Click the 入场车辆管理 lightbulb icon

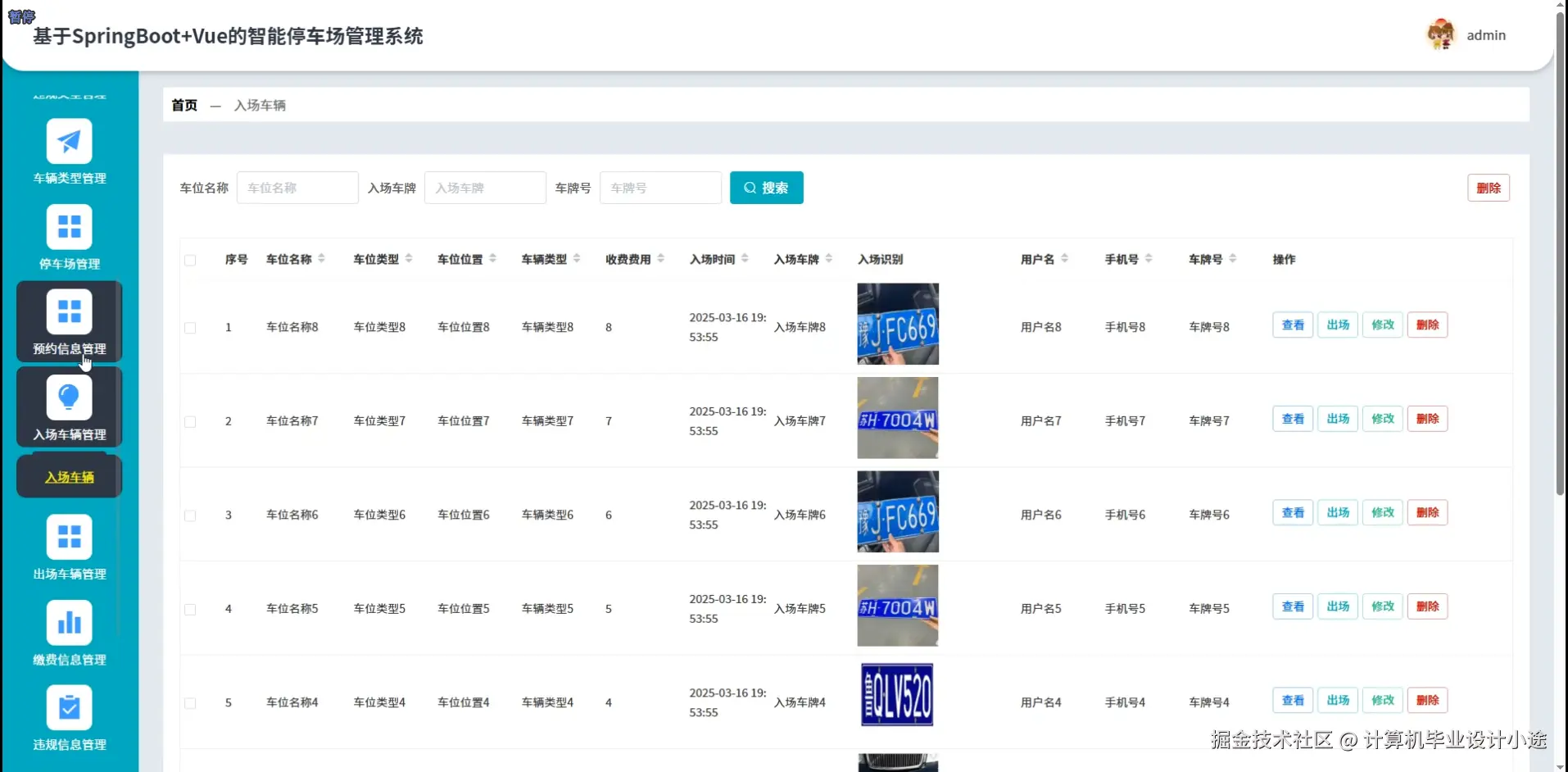[x=69, y=398]
